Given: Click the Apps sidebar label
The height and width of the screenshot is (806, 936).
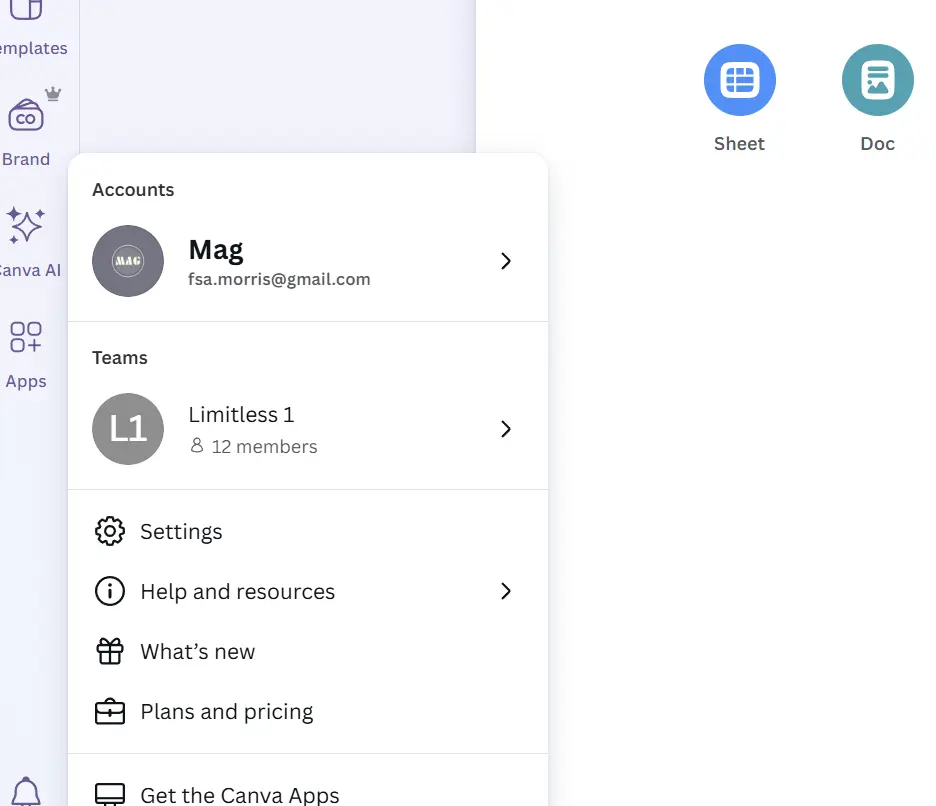Looking at the screenshot, I should pyautogui.click(x=26, y=382).
